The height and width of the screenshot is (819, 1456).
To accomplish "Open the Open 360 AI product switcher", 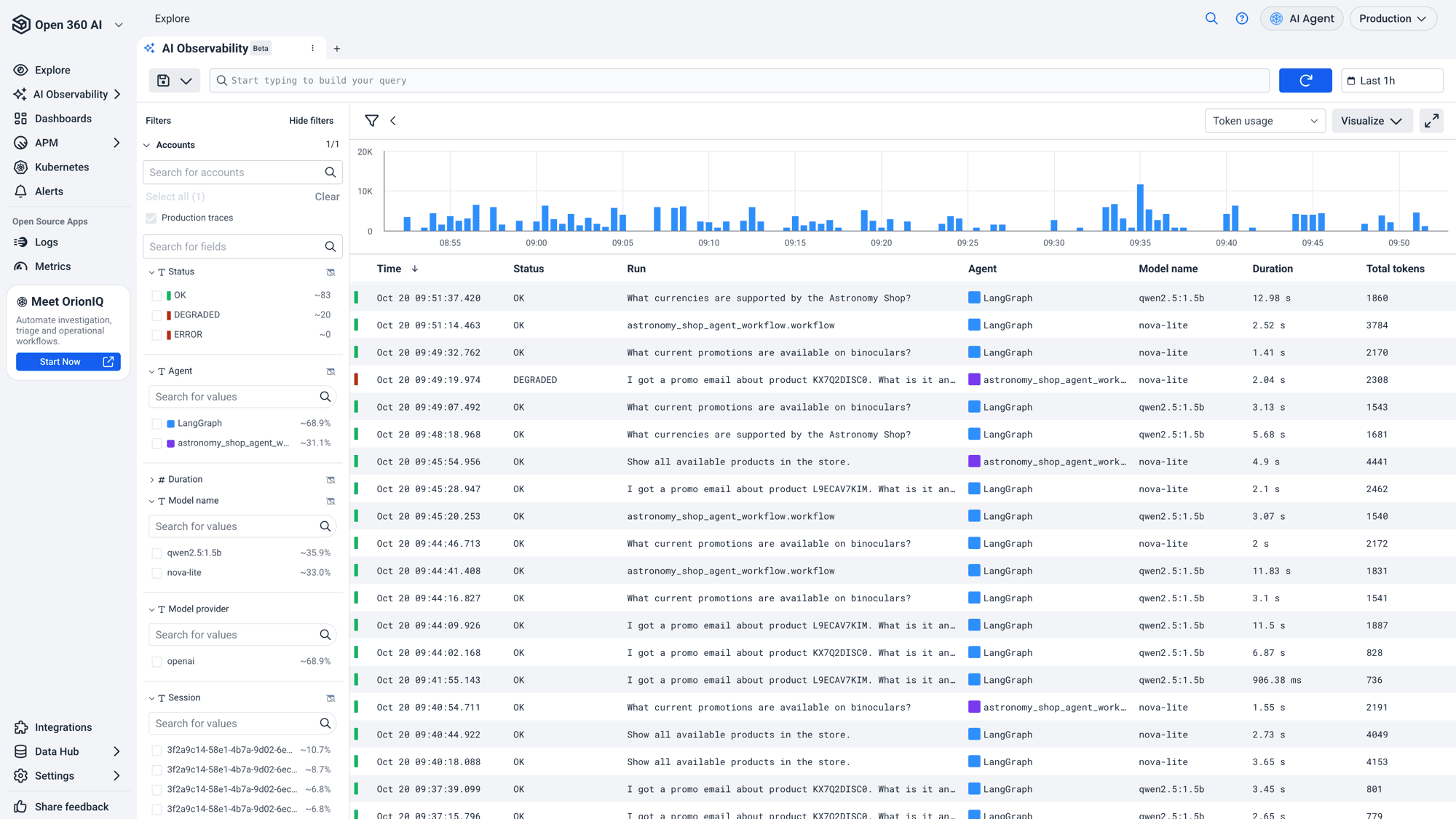I will pos(68,25).
